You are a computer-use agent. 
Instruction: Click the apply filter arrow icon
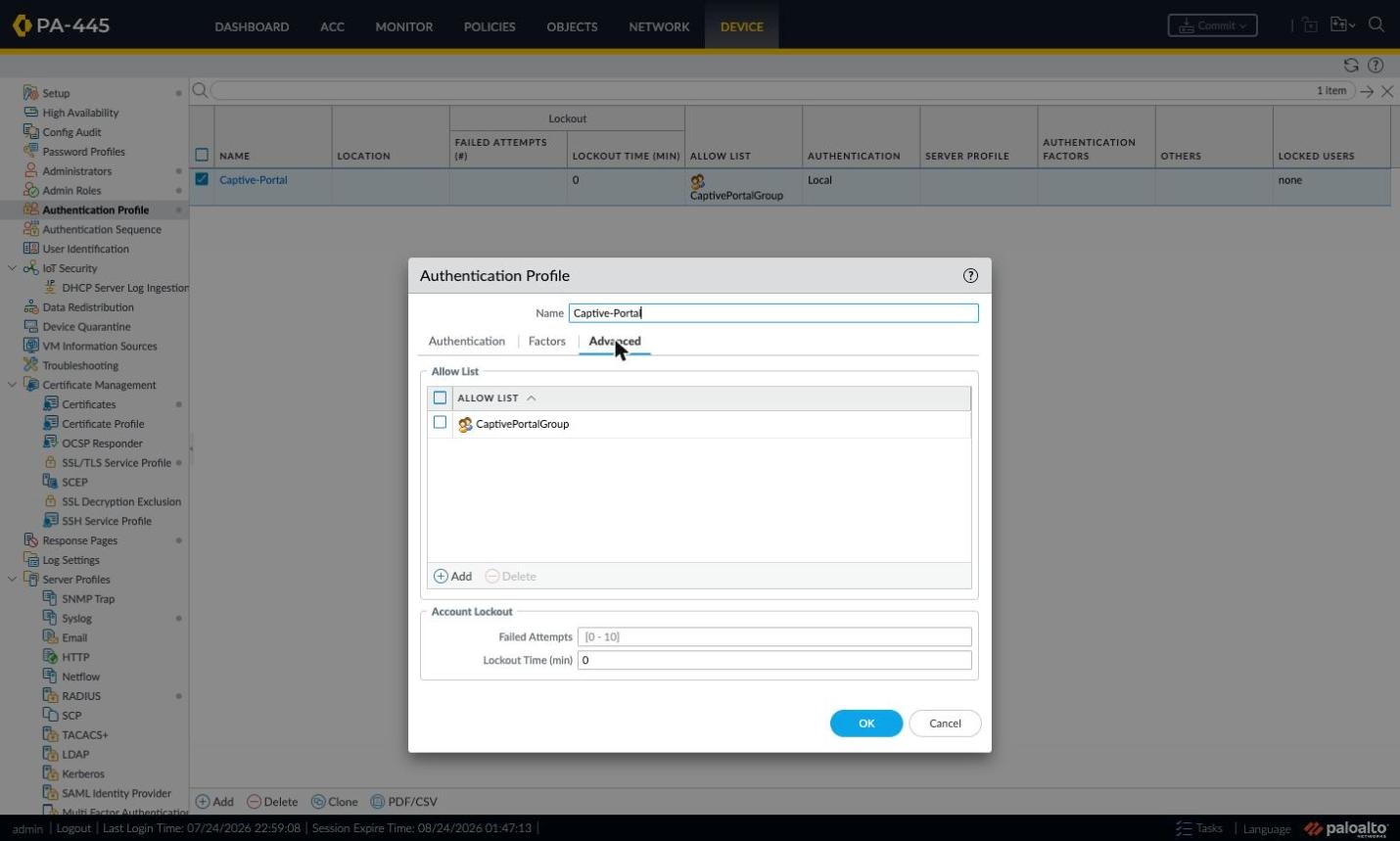(1368, 91)
